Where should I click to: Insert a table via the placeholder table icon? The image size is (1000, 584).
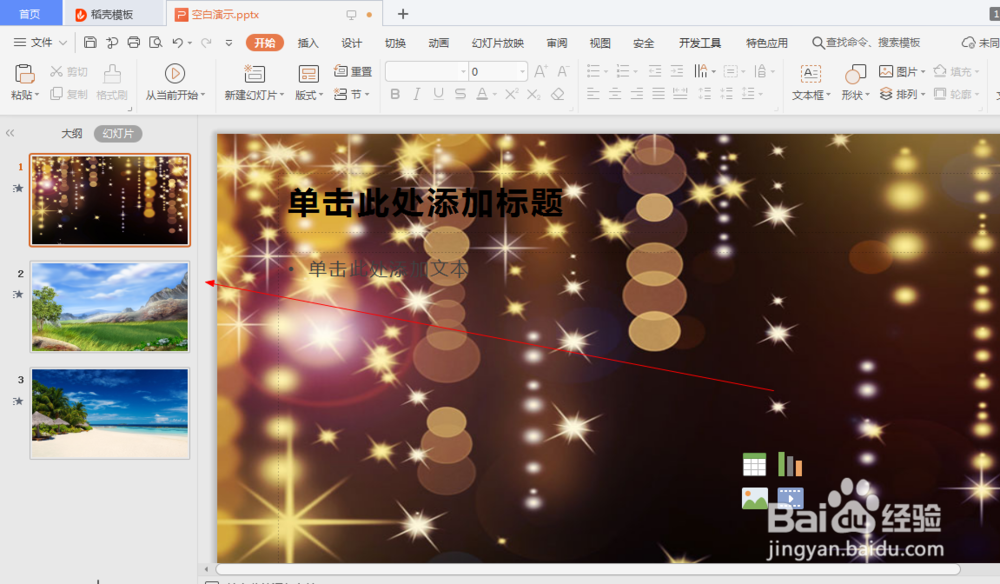click(x=755, y=464)
